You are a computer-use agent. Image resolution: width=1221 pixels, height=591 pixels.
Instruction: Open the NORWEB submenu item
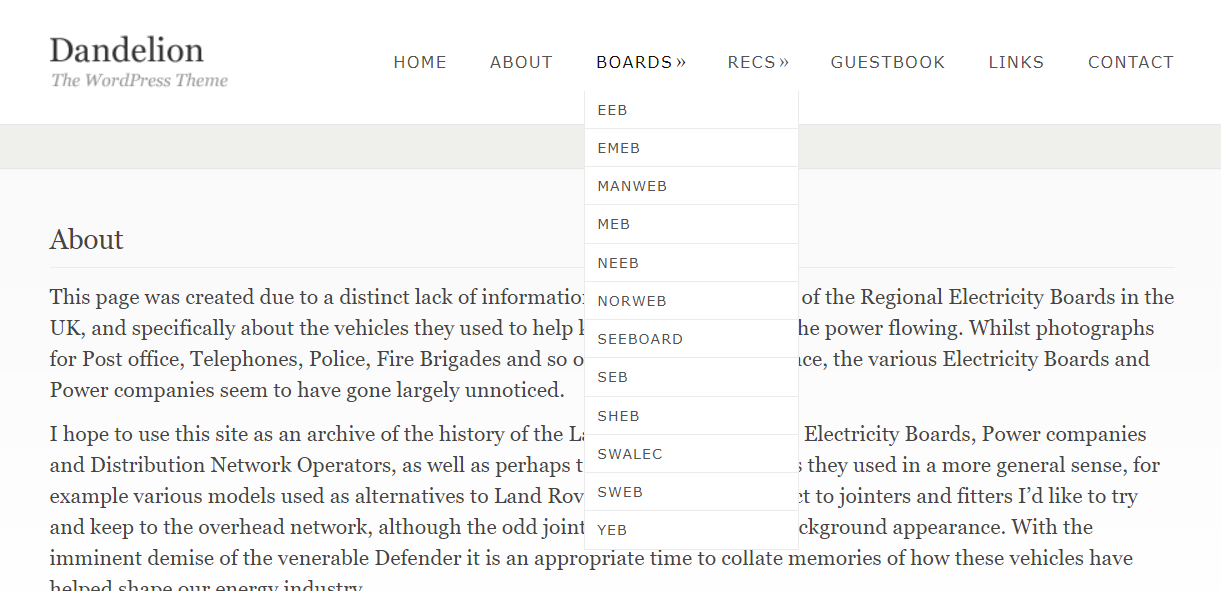tap(691, 301)
